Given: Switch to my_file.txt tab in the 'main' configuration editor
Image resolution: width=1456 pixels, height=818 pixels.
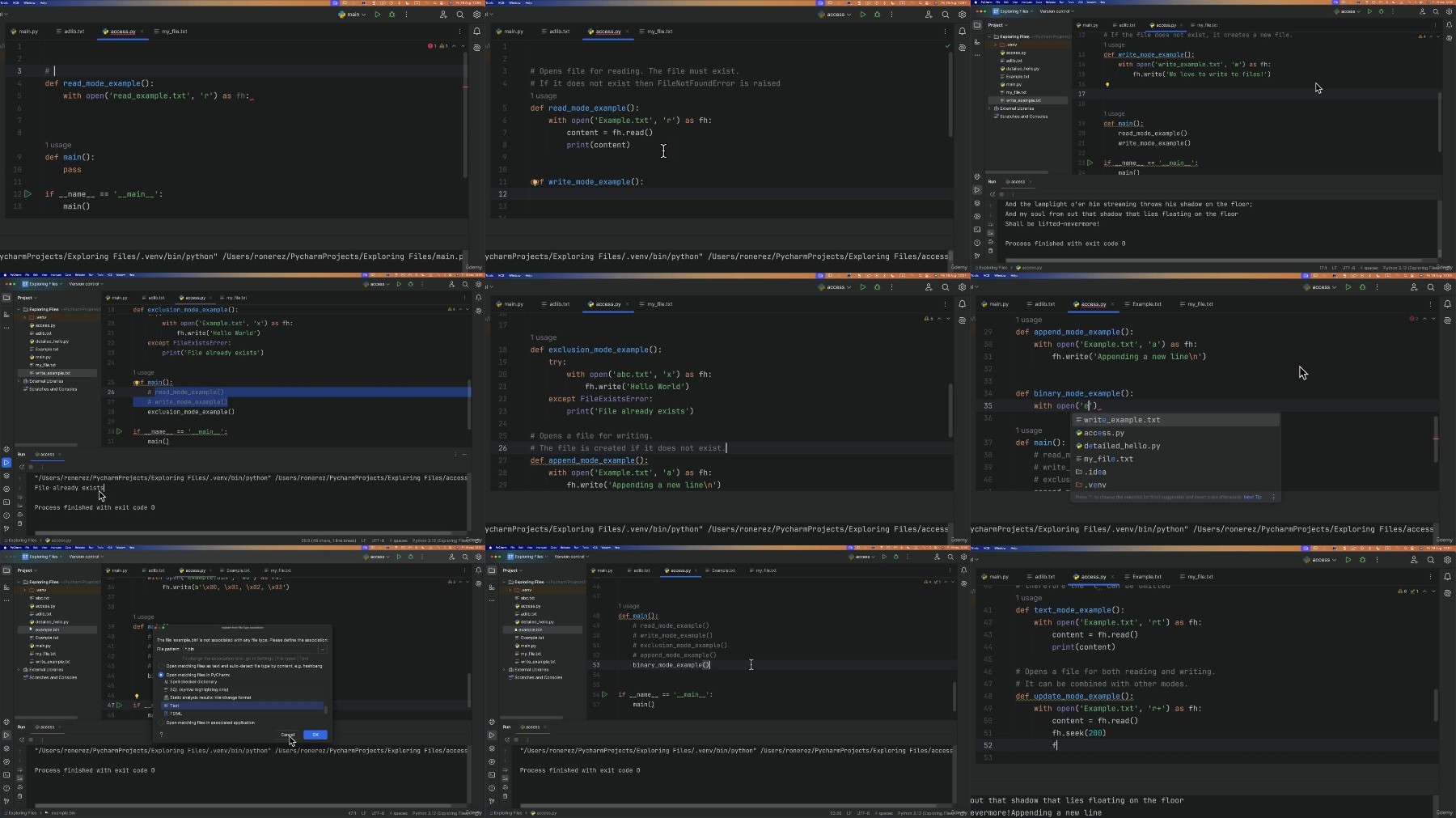Looking at the screenshot, I should coord(171,32).
